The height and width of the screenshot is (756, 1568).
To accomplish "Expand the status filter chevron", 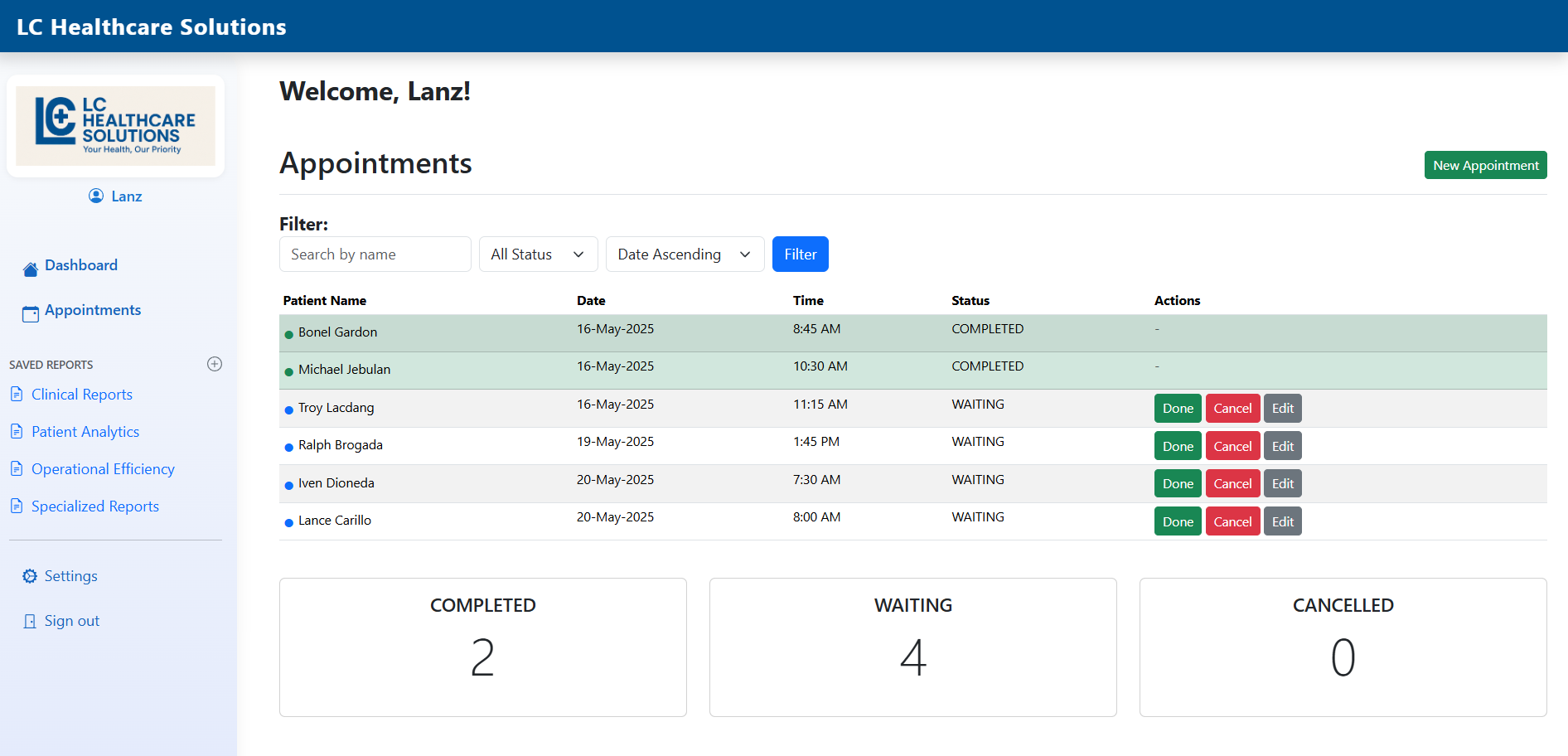I will coord(579,254).
